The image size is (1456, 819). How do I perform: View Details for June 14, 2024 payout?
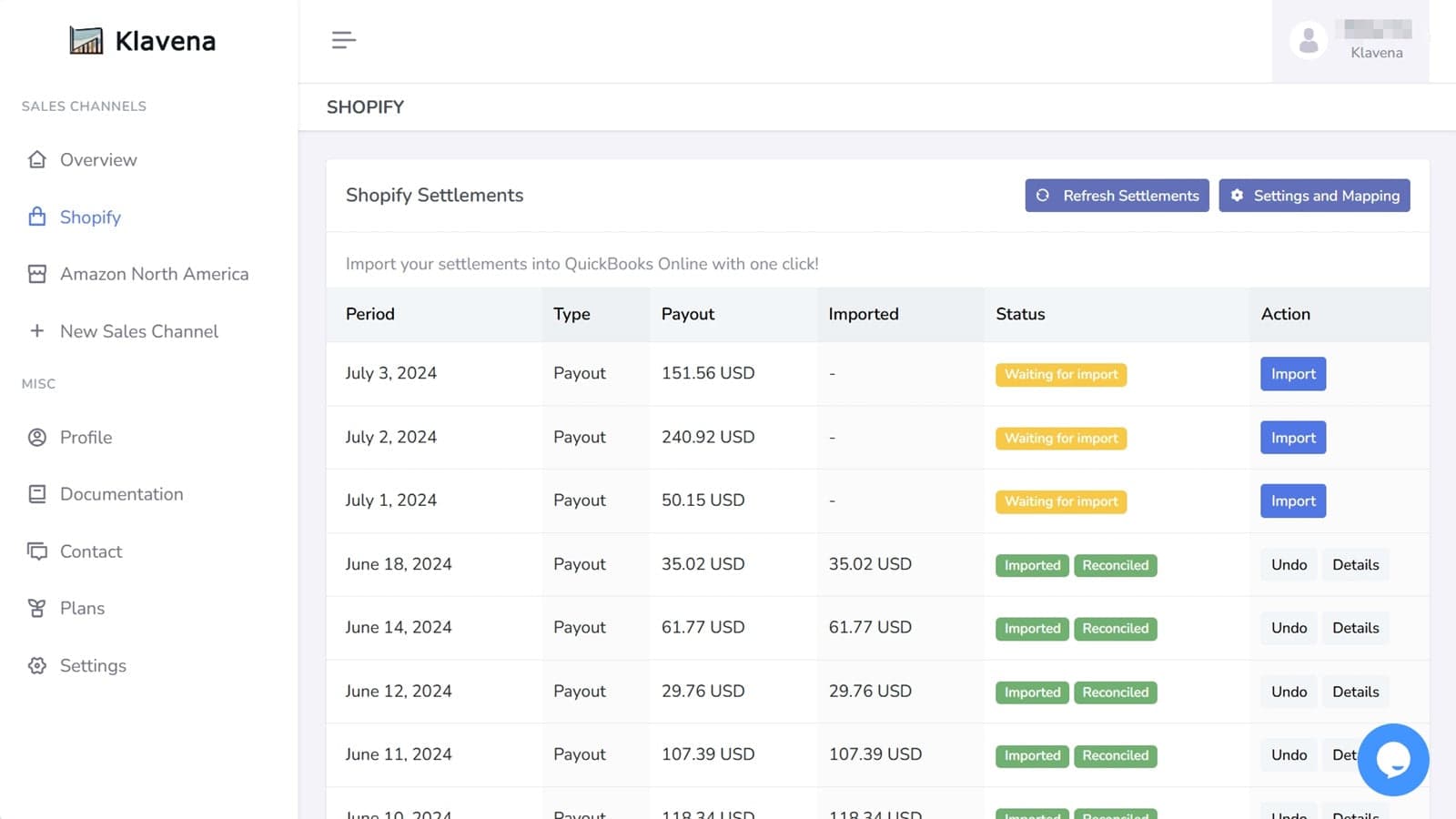click(x=1355, y=628)
